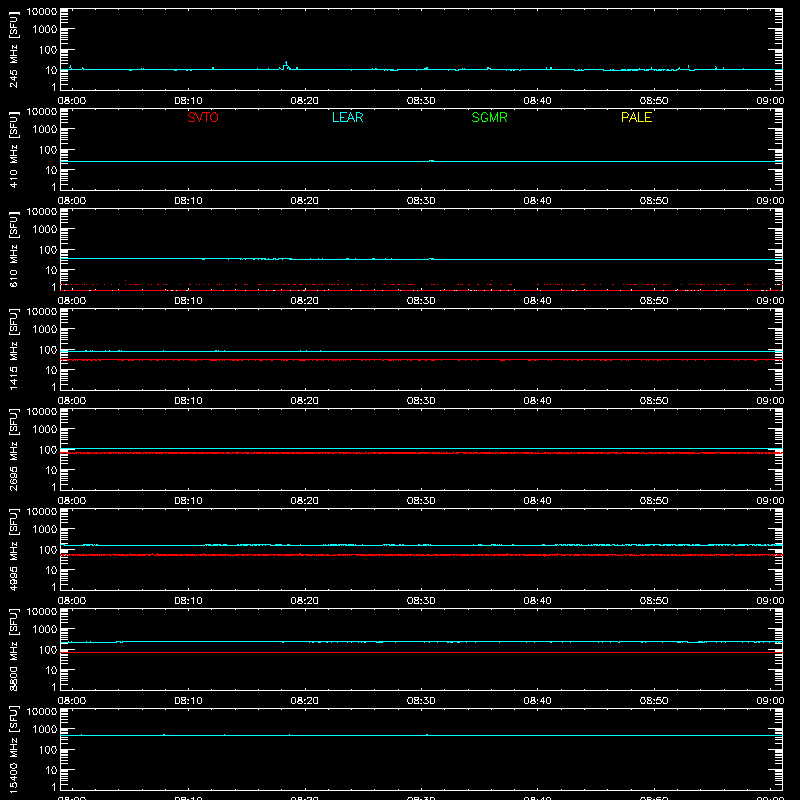Image resolution: width=800 pixels, height=800 pixels.
Task: Click 08:30 label under the 1415 MHz panel
Action: (421, 401)
